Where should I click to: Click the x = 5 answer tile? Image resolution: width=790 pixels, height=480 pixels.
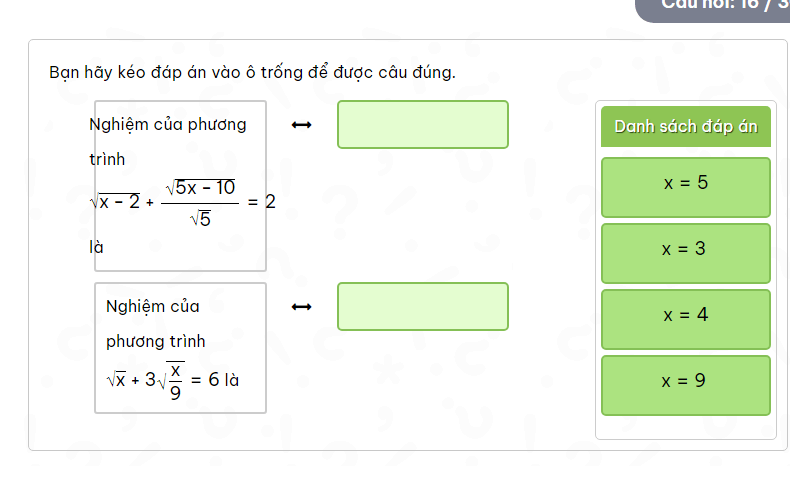tap(685, 186)
